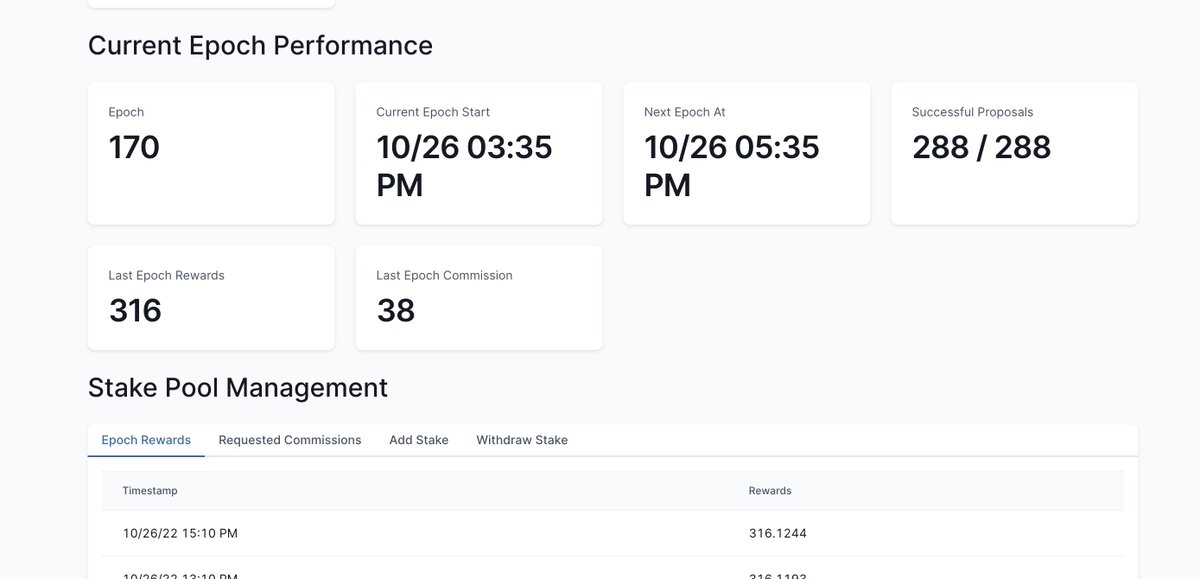Click the Stake Pool Management heading
The width and height of the screenshot is (1200, 579).
238,388
